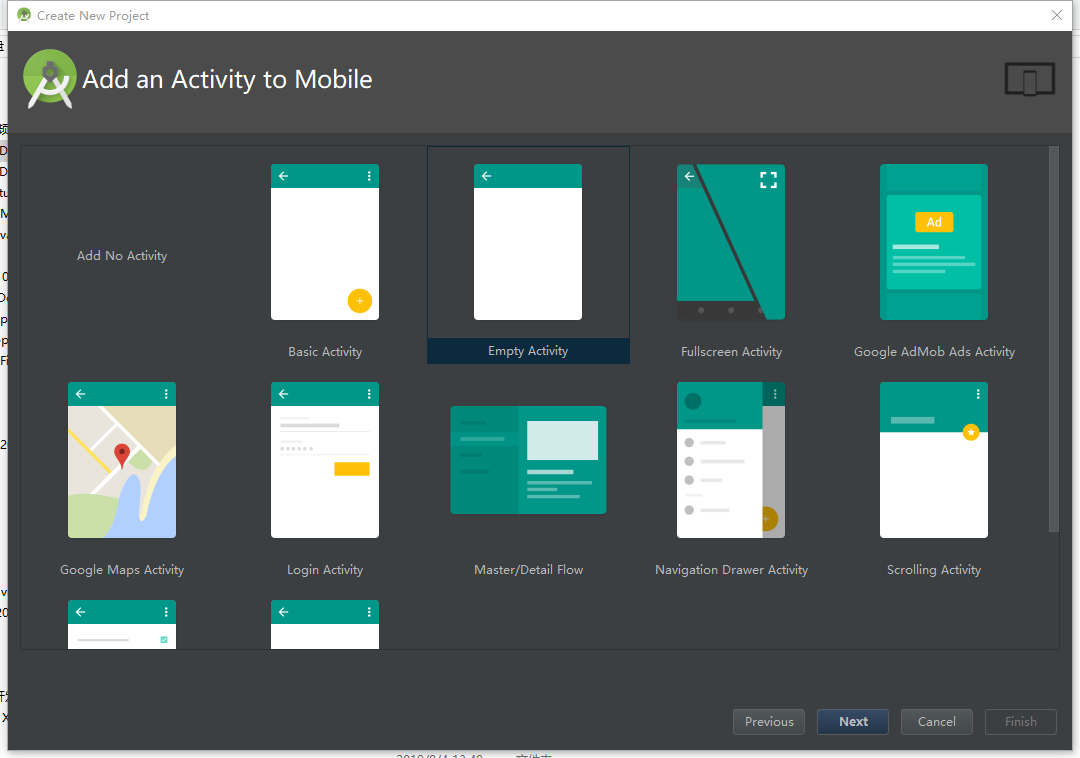Choose Navigation Drawer Activity
This screenshot has height=758, width=1080.
tap(731, 460)
